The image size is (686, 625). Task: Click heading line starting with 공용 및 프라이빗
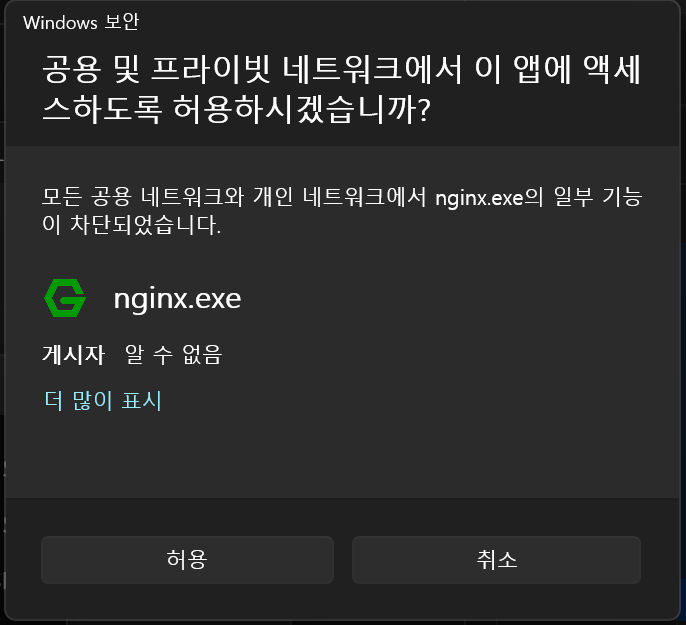pos(342,69)
